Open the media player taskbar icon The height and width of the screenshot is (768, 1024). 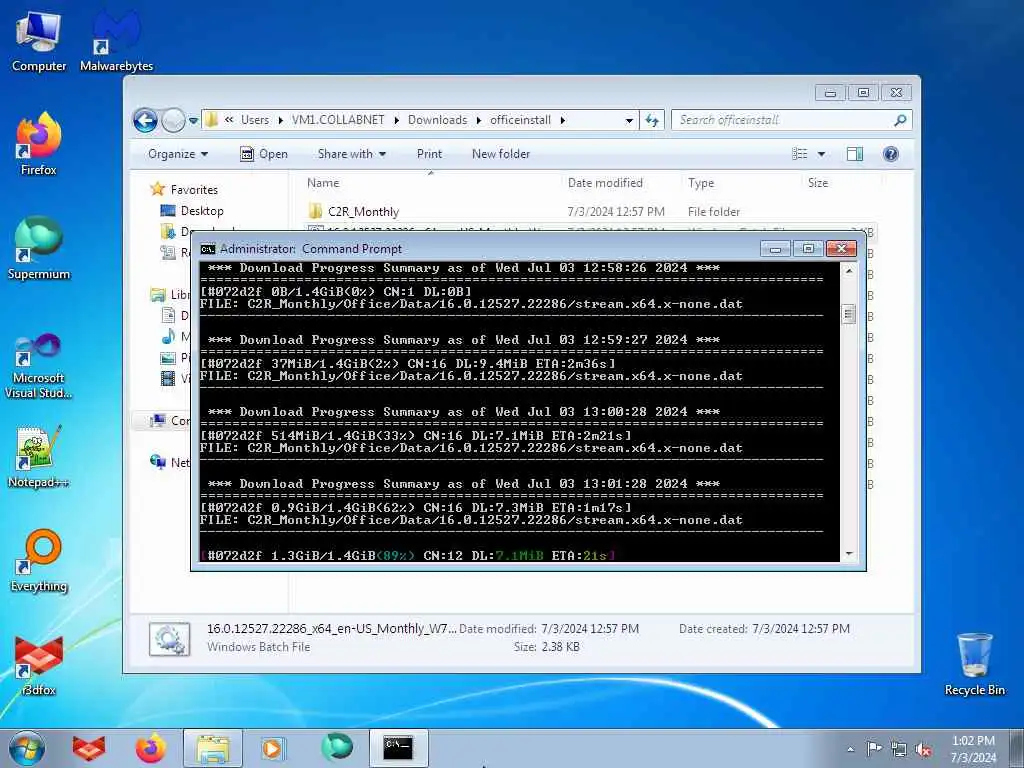(272, 748)
